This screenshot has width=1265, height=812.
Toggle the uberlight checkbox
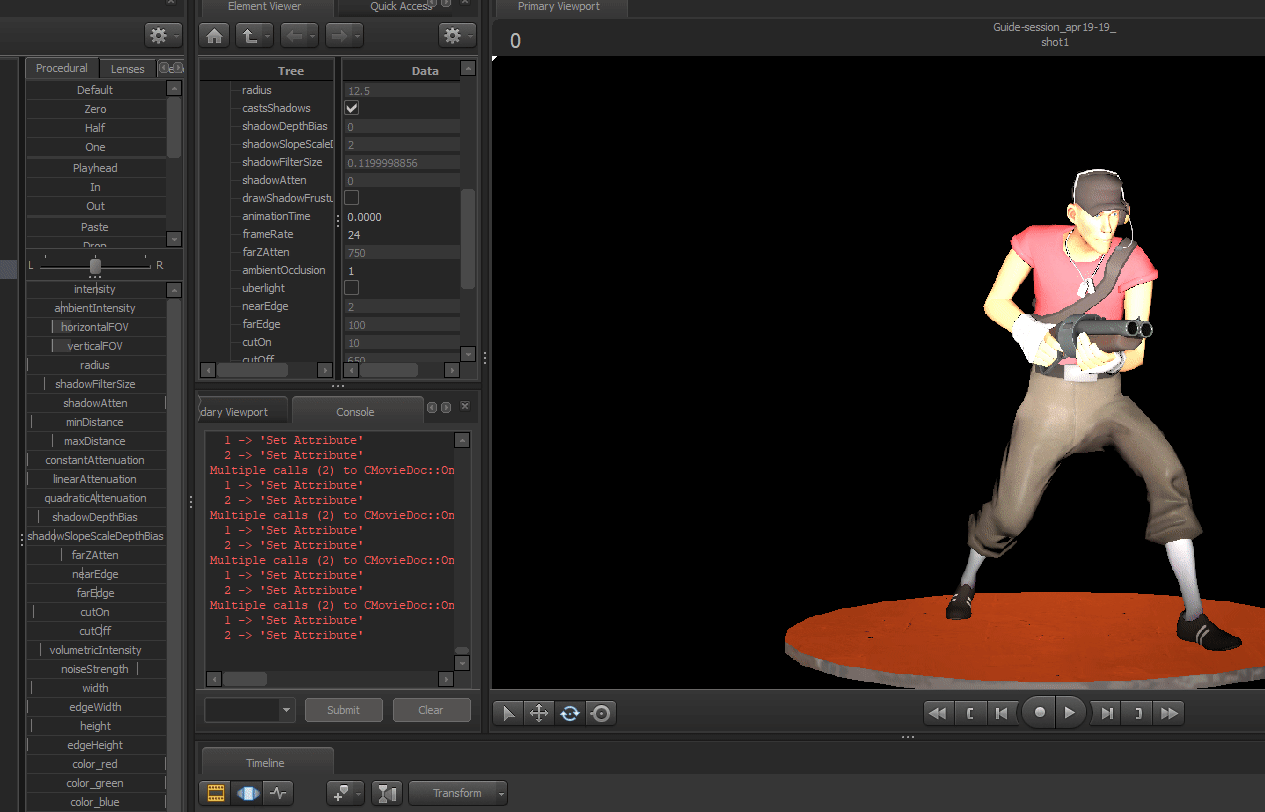tap(352, 288)
